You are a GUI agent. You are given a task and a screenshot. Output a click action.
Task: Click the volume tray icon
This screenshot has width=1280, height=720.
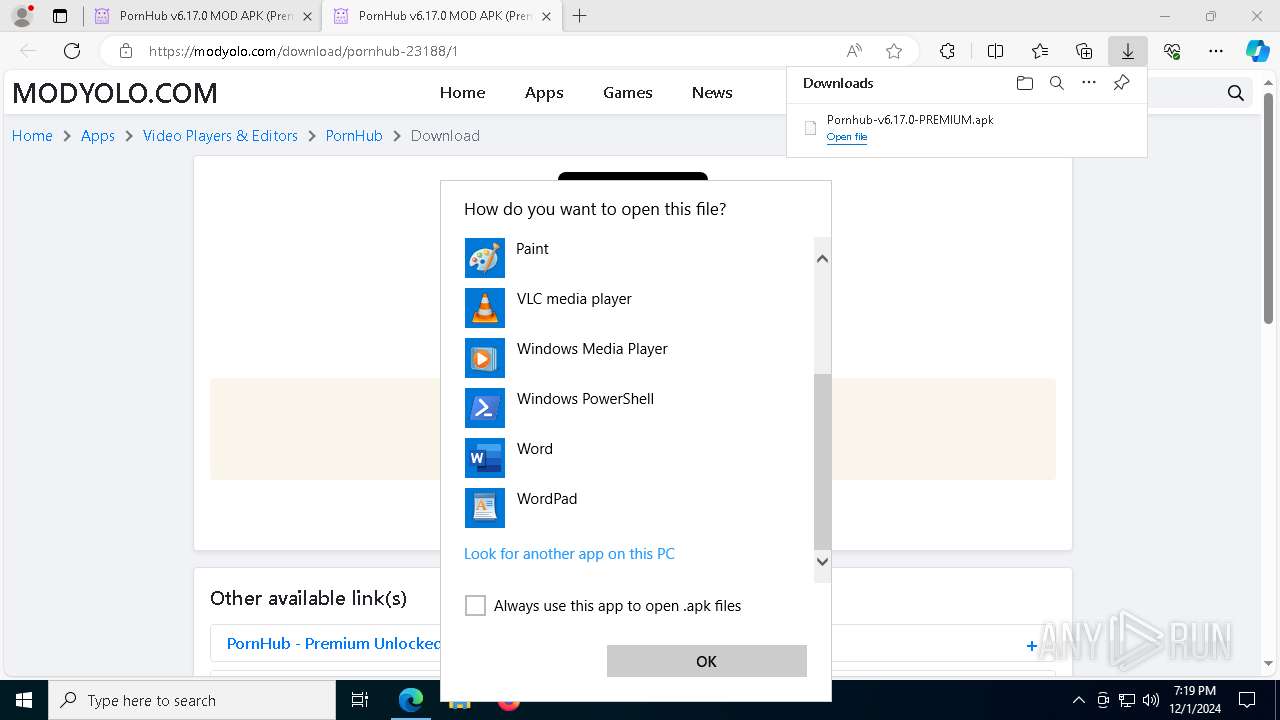[x=1151, y=700]
